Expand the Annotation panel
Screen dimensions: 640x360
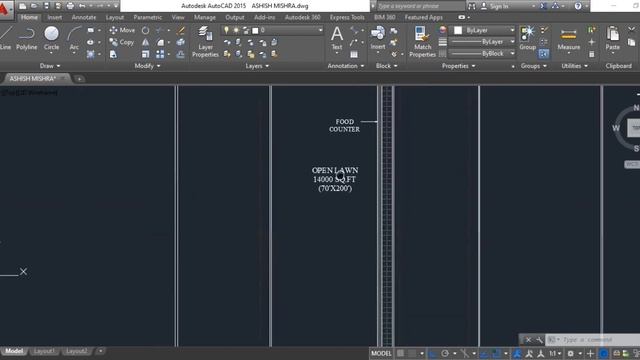coord(346,66)
